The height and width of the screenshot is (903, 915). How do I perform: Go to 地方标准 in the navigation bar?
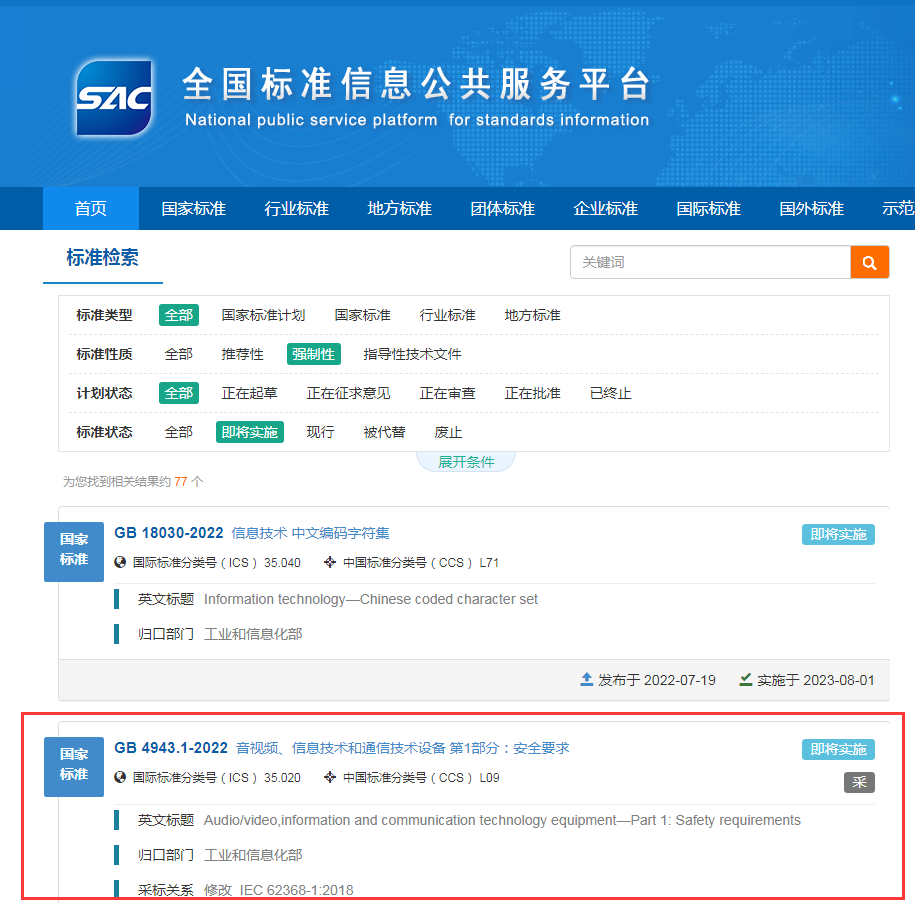click(x=400, y=208)
